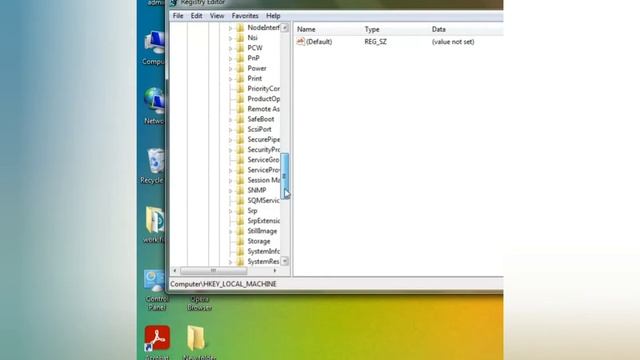Click the StillImage folder icon
Viewport: 640px width, 360px height.
(240, 231)
